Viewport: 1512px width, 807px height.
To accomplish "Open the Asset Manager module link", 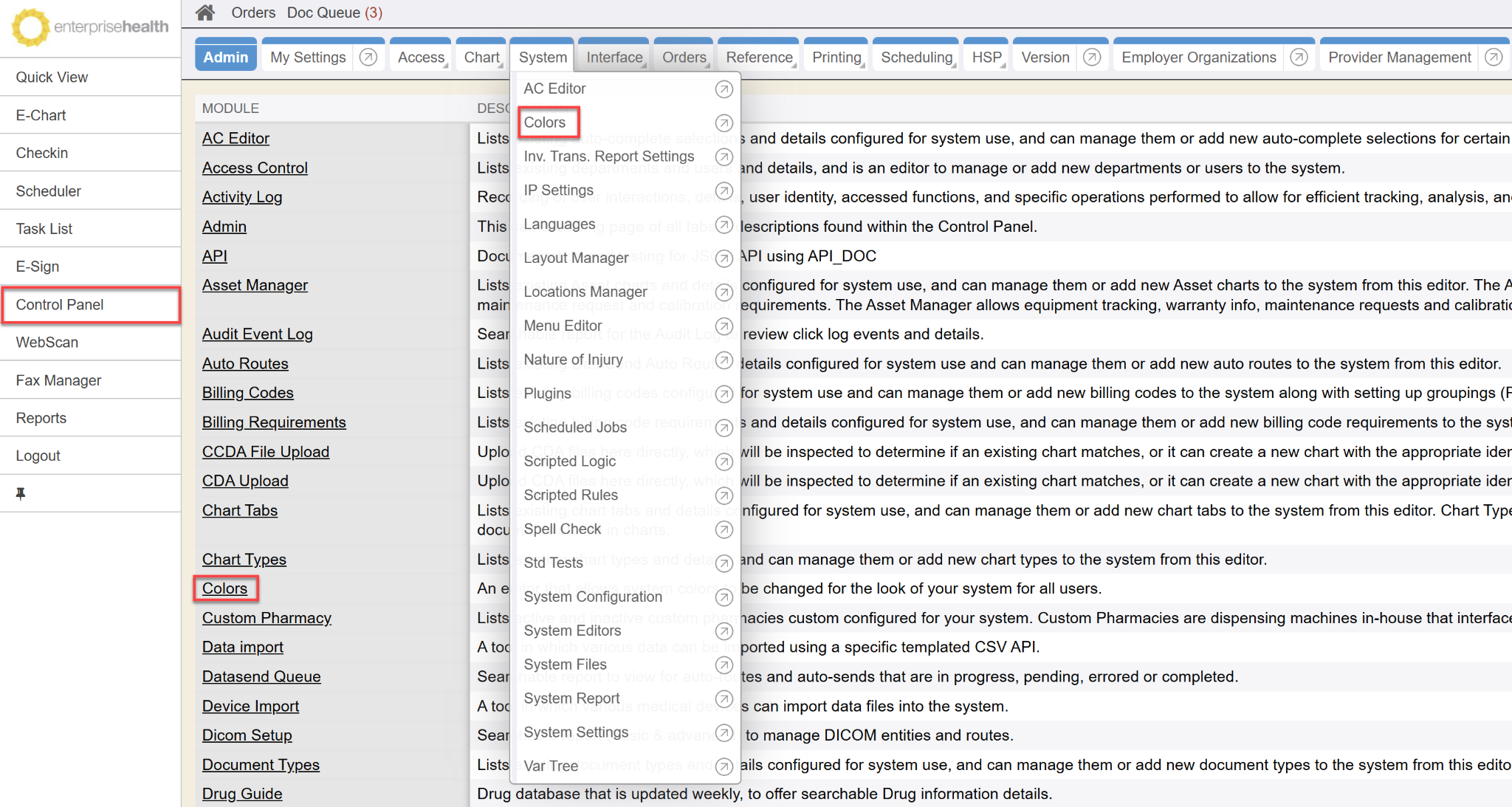I will pyautogui.click(x=255, y=285).
